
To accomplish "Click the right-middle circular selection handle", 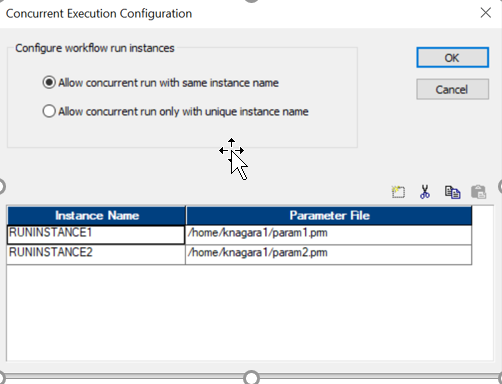I will [500, 187].
